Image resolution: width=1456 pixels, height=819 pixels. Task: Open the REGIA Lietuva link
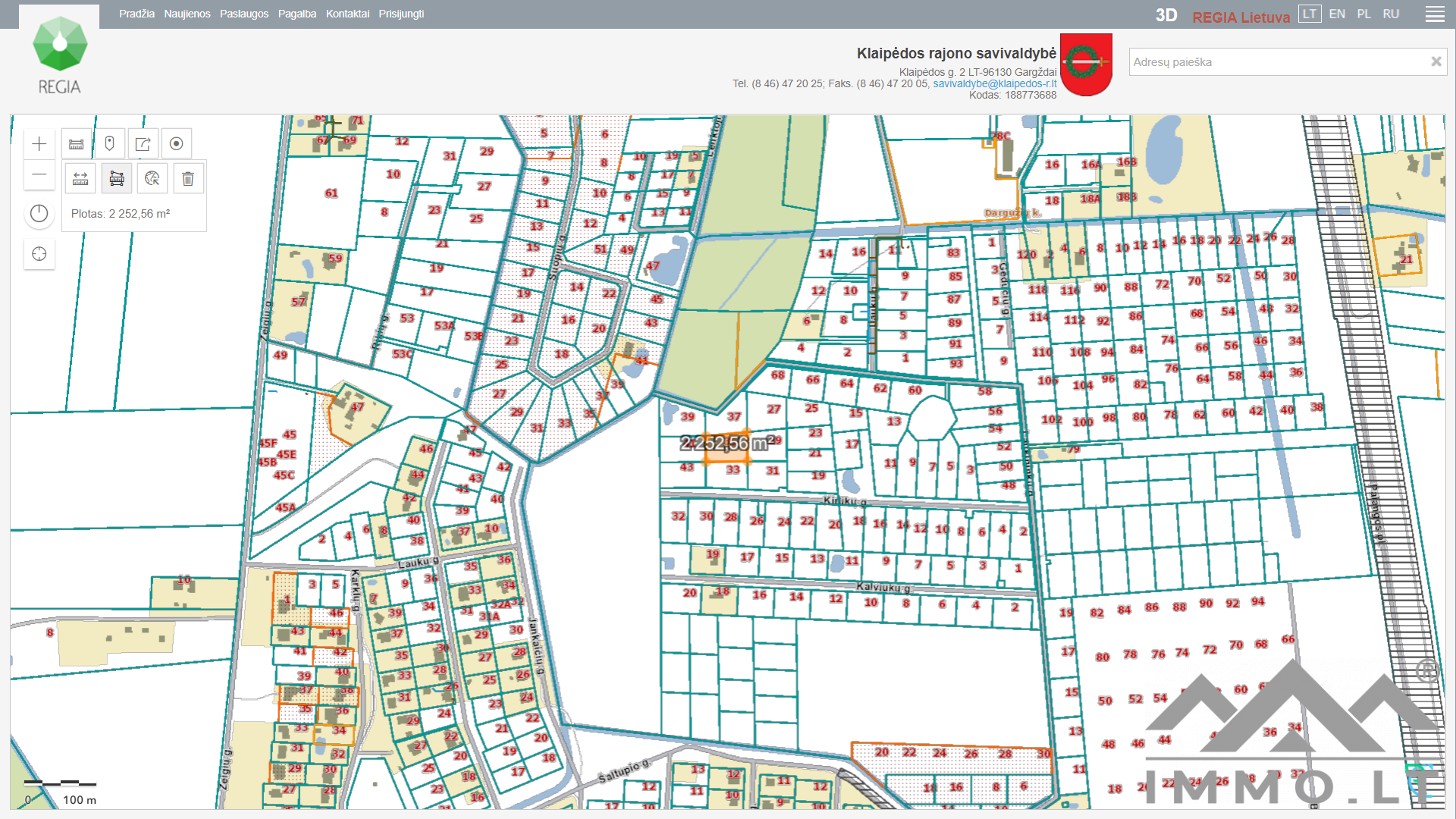tap(1241, 17)
